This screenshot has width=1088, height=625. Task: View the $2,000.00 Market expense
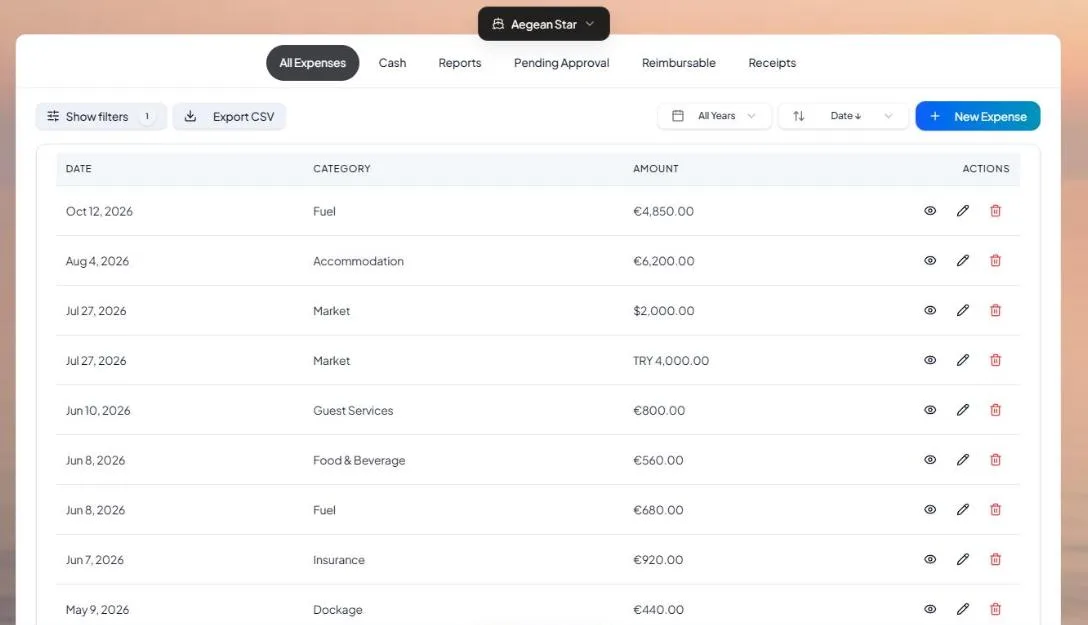point(930,311)
